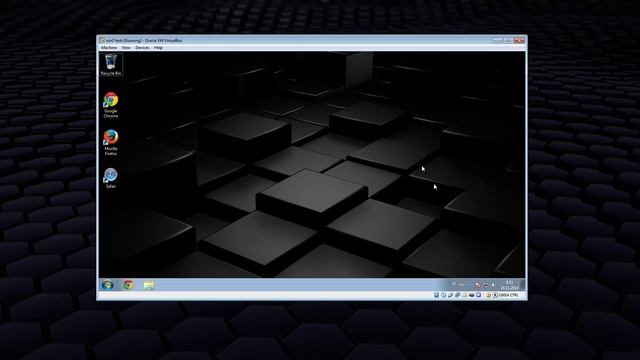Launch Chrome from the guest taskbar
Screen dimensions: 640x360
coord(129,284)
